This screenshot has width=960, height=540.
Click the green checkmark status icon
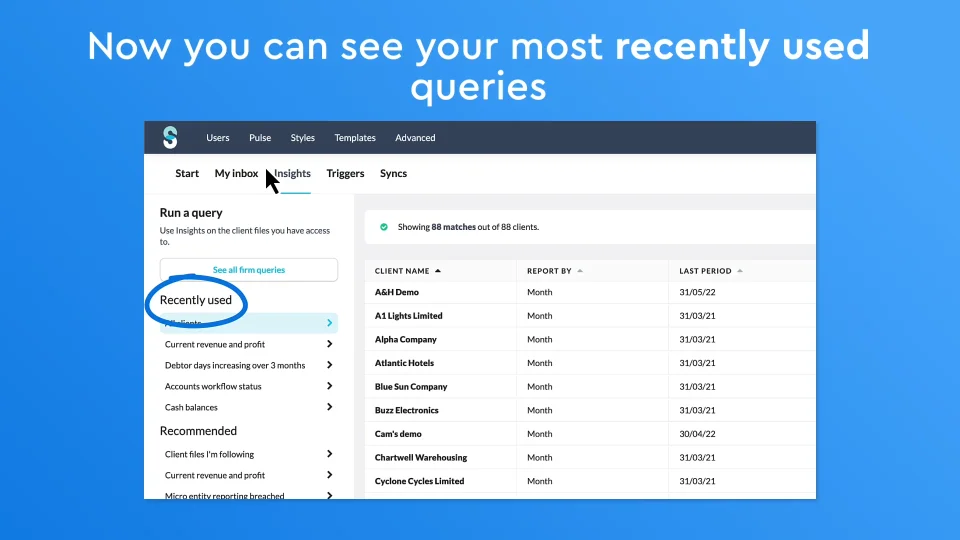[384, 227]
